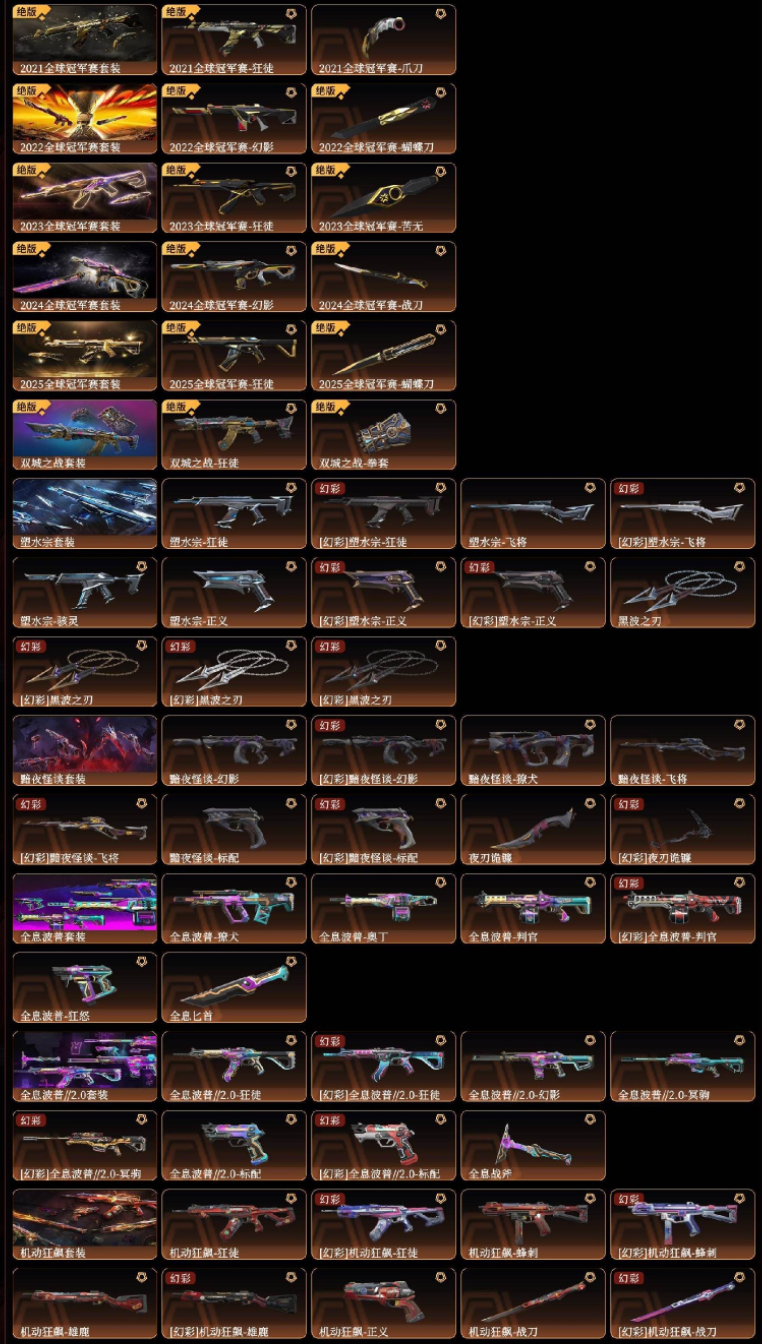Choose the non-variant 黑波之刃 chain blade

tap(682, 593)
